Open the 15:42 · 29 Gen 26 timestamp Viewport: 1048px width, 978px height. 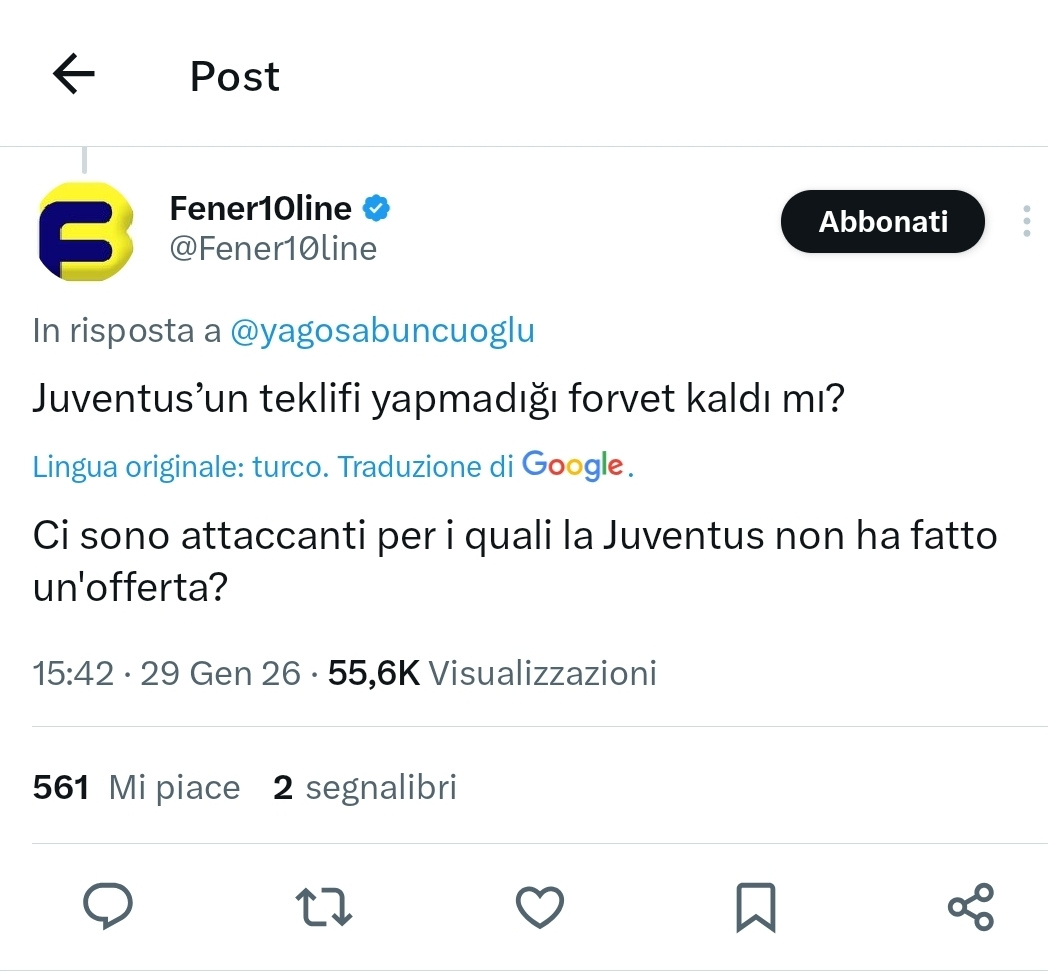[x=166, y=673]
